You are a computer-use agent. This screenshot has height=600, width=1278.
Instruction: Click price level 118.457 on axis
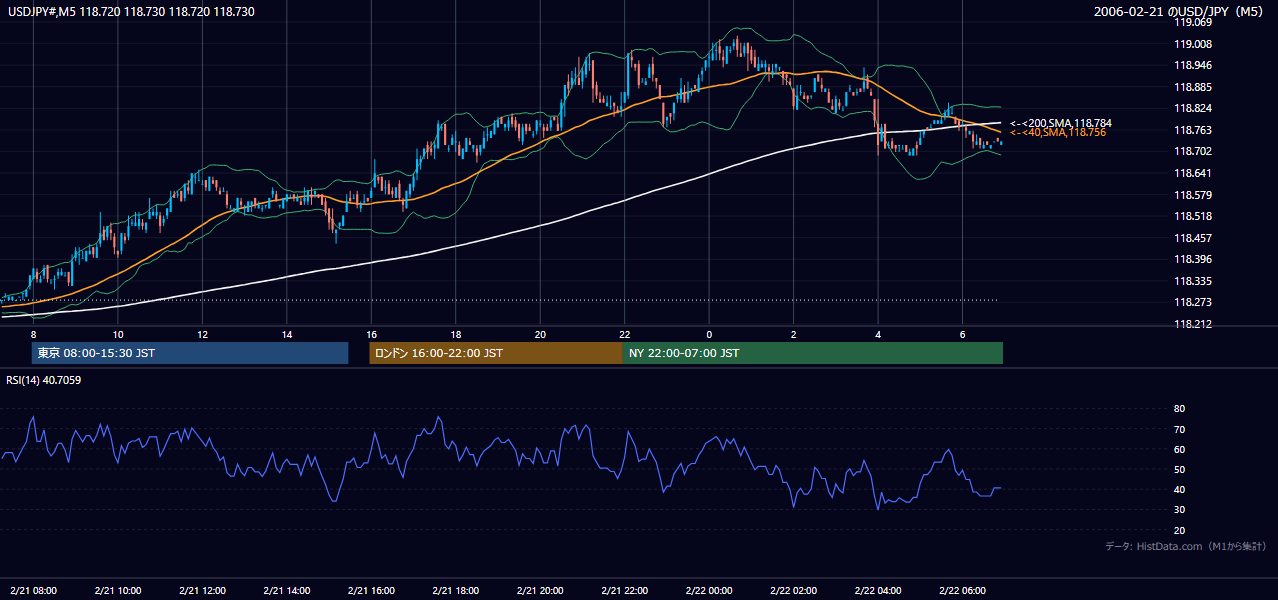(x=1193, y=238)
